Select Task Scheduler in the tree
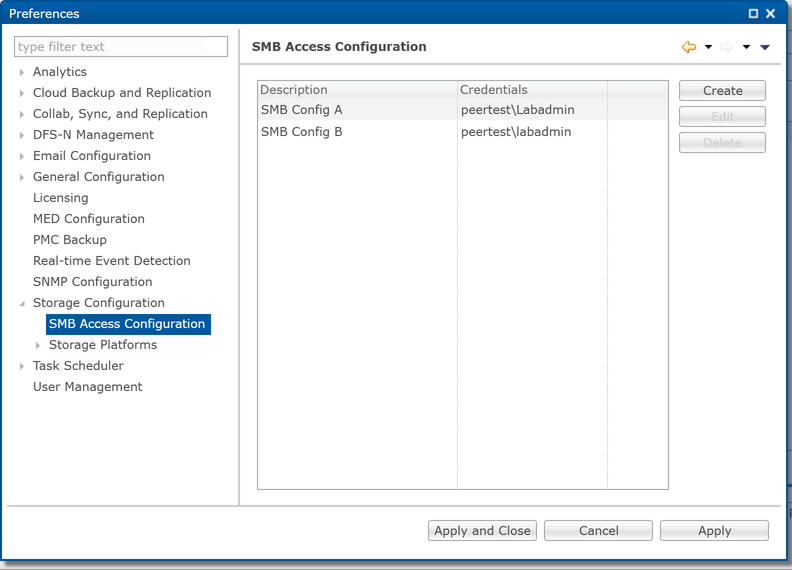This screenshot has height=570, width=792. tap(78, 365)
